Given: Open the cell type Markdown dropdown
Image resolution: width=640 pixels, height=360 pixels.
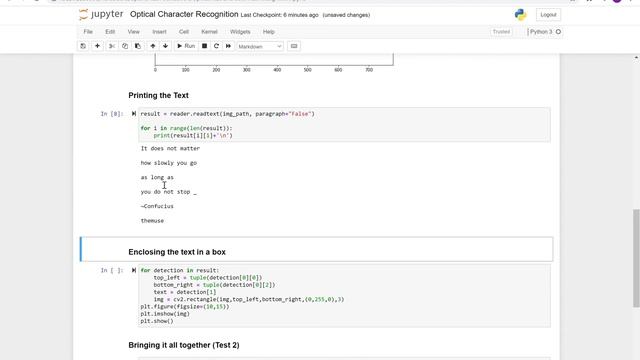Looking at the screenshot, I should [x=260, y=47].
